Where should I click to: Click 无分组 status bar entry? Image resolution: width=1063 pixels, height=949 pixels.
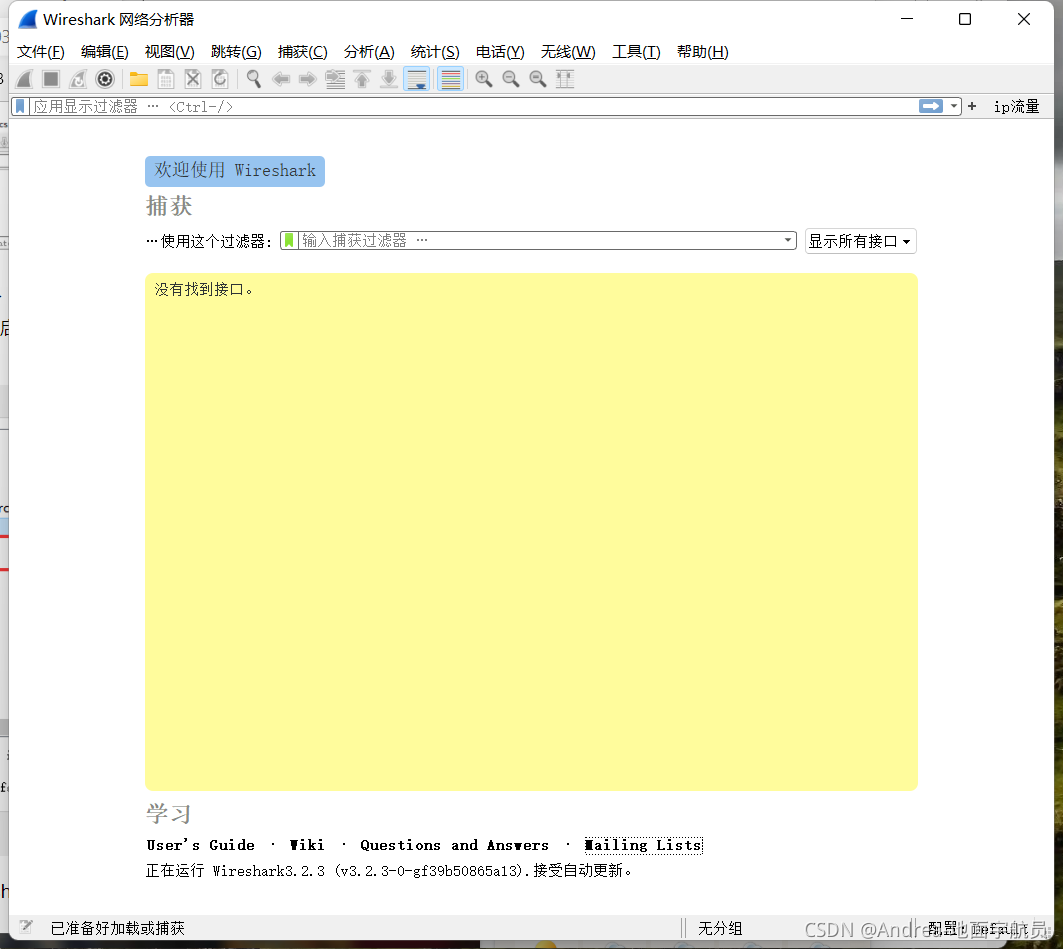coord(720,928)
